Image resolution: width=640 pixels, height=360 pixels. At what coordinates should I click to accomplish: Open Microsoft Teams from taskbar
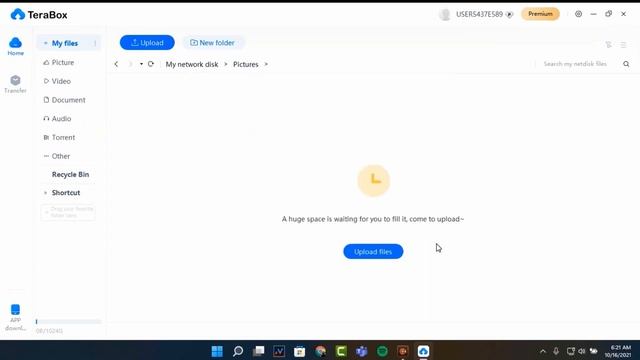[362, 351]
